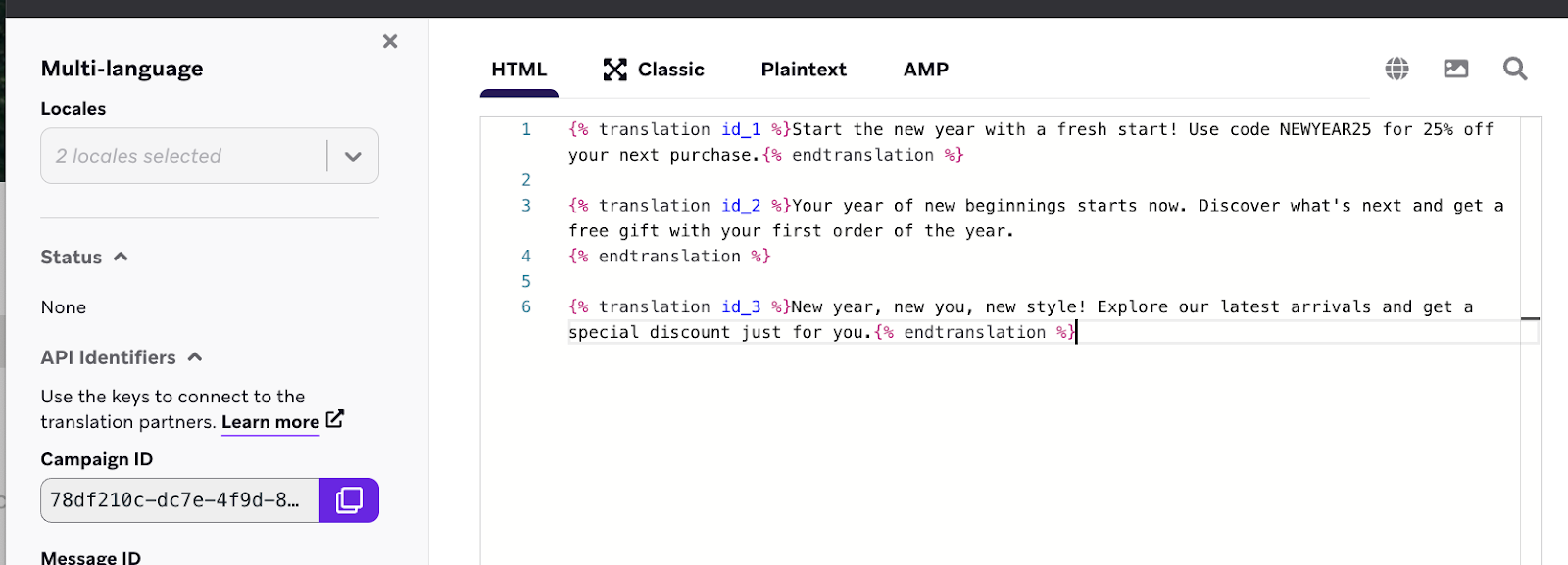The image size is (1568, 565).
Task: Click the Learn more link
Action: pos(269,422)
